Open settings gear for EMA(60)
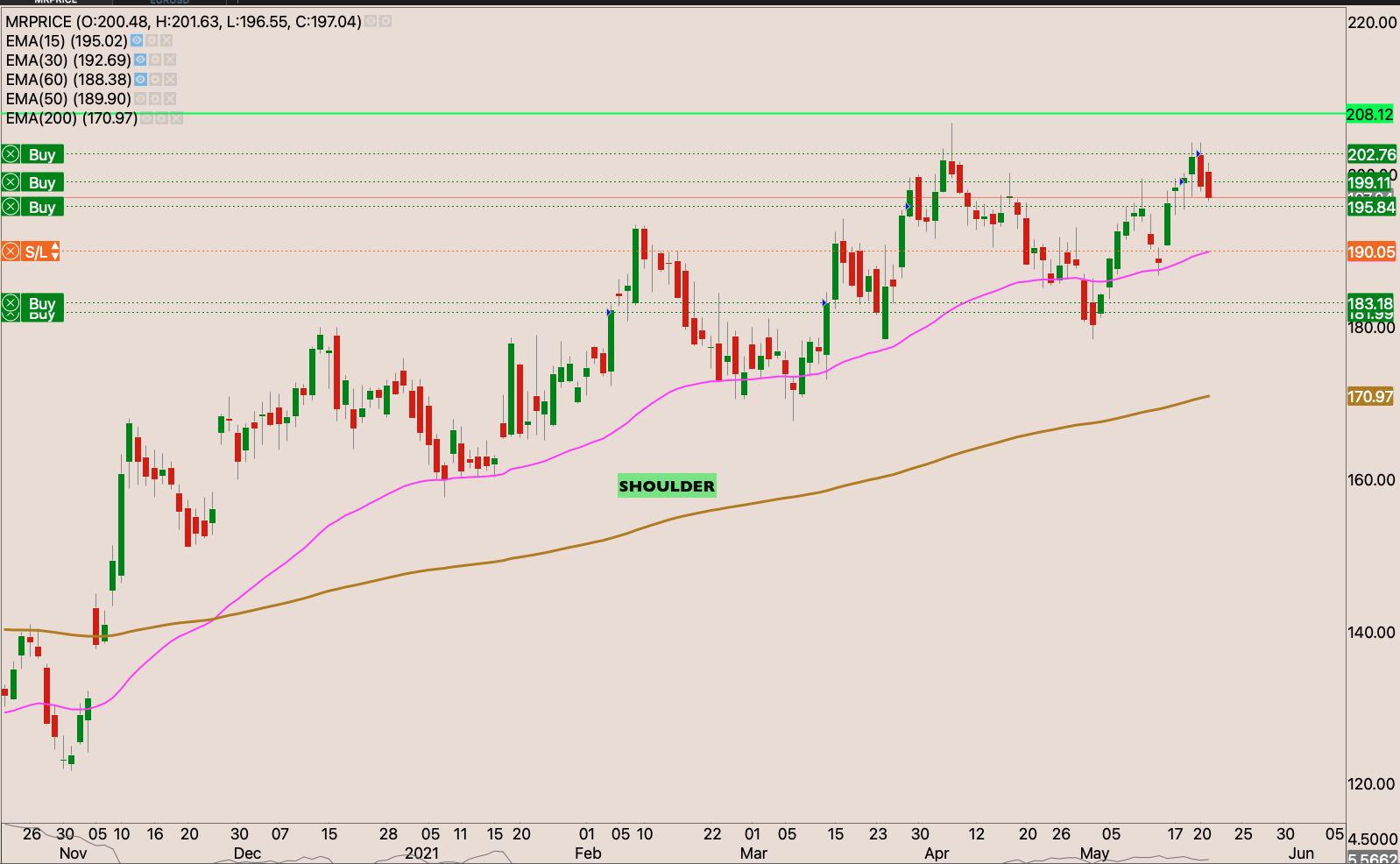 tap(155, 80)
